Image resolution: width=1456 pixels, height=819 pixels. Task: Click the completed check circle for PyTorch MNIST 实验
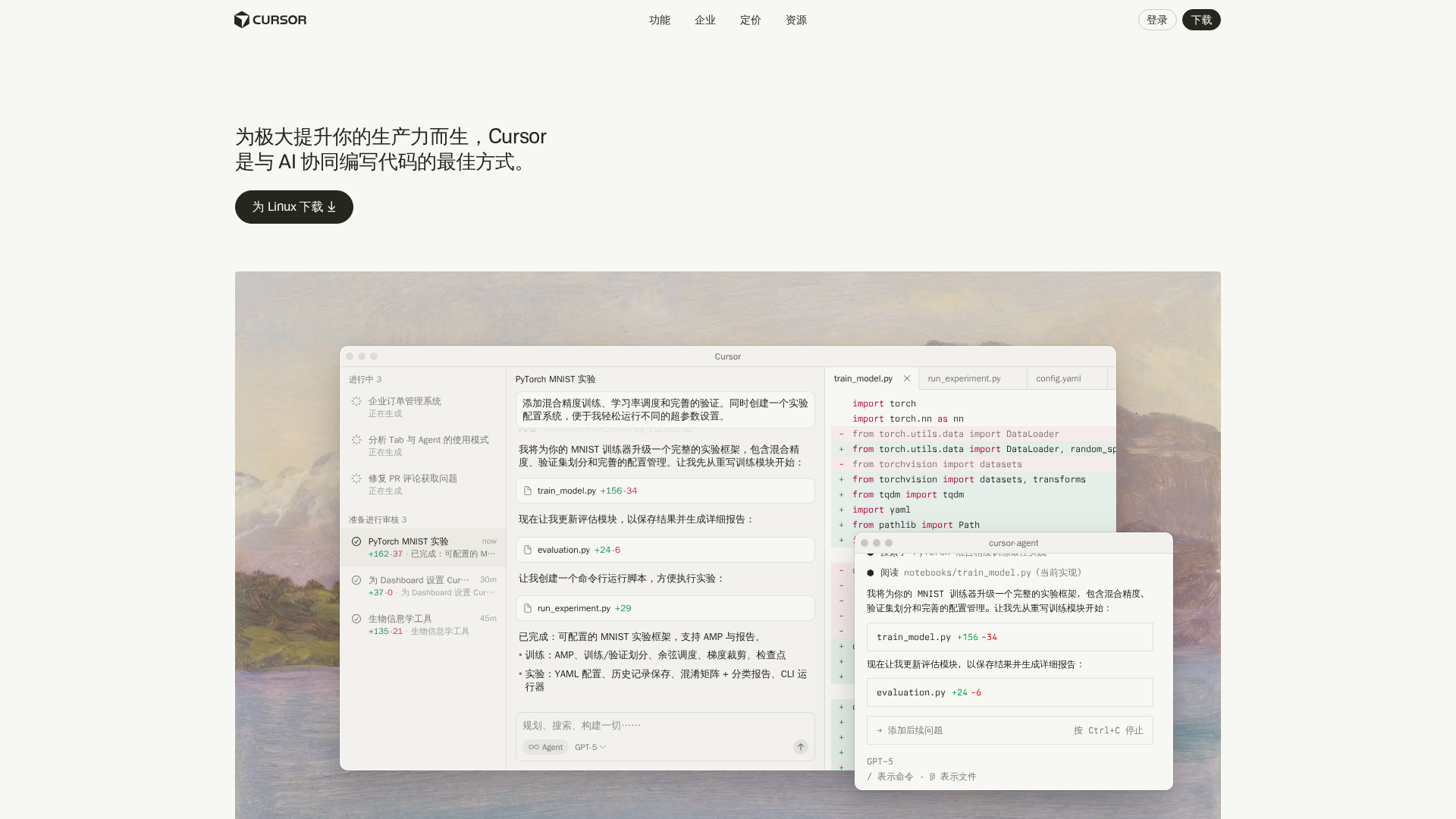[x=356, y=541]
